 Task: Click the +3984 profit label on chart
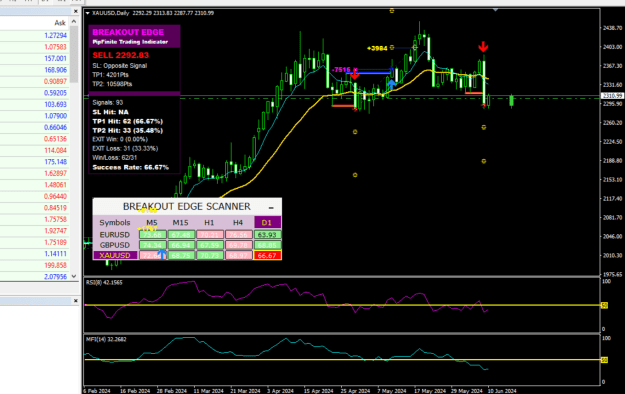[x=377, y=48]
